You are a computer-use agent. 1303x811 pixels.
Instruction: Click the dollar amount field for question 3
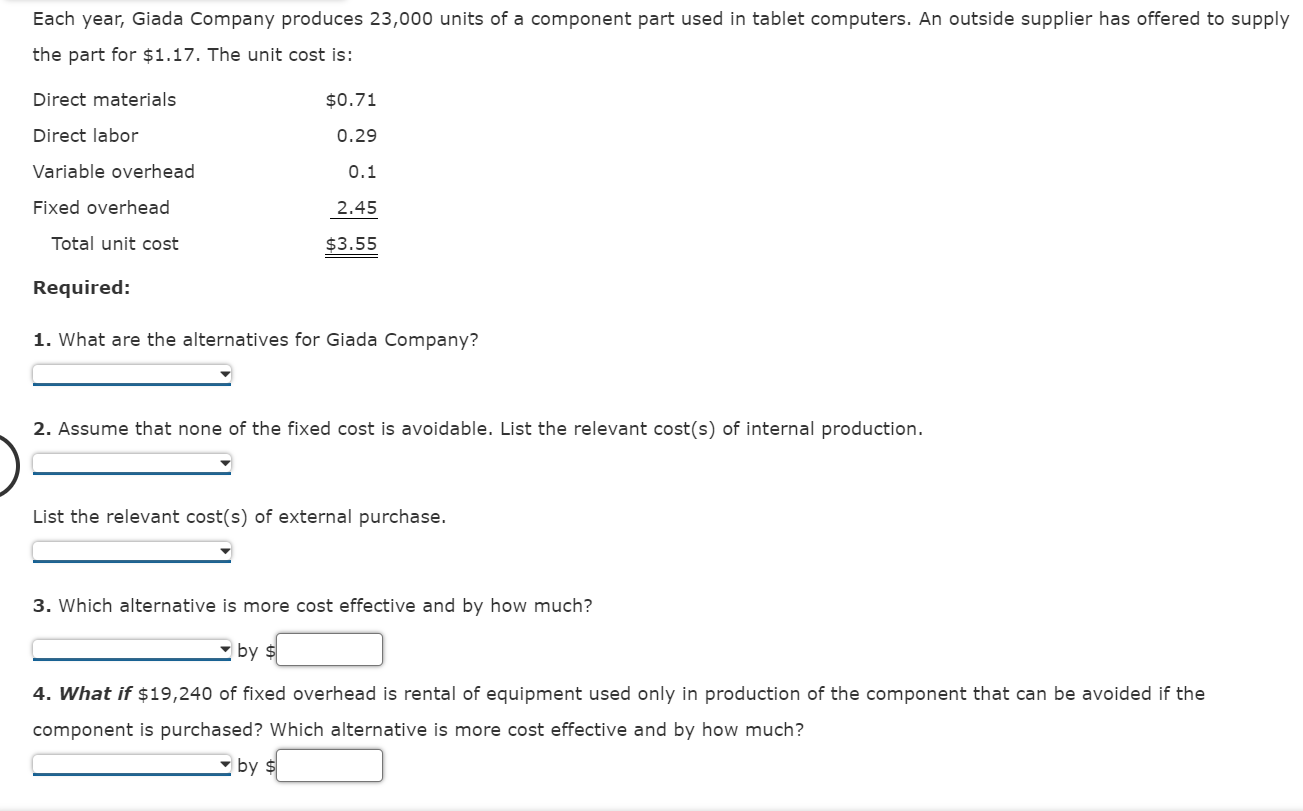330,649
